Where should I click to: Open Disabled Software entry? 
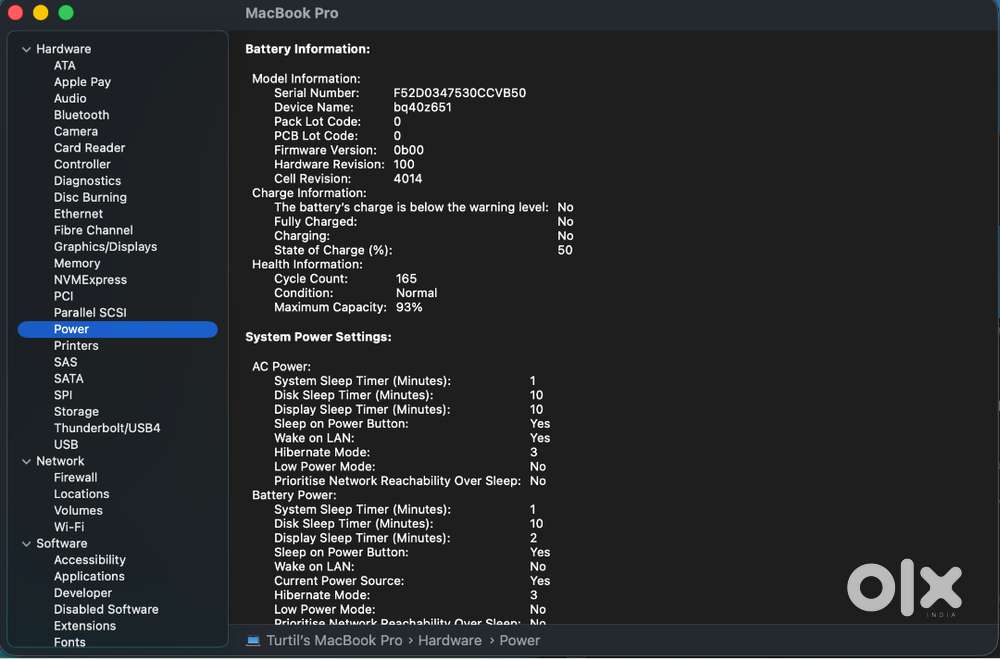(106, 610)
